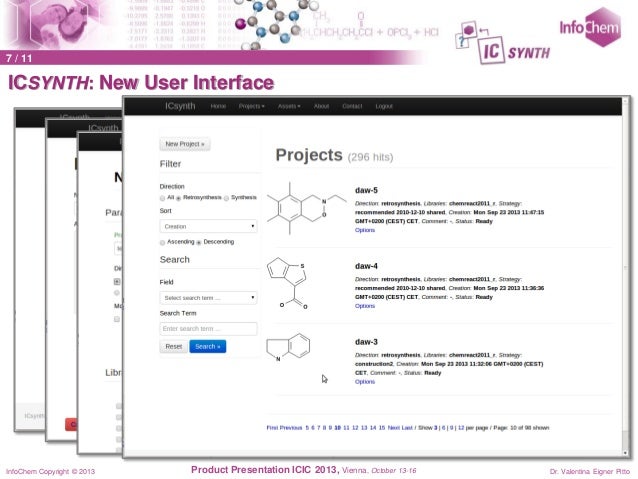Jump to page 12 in pagination
638x479 pixels.
(355, 428)
